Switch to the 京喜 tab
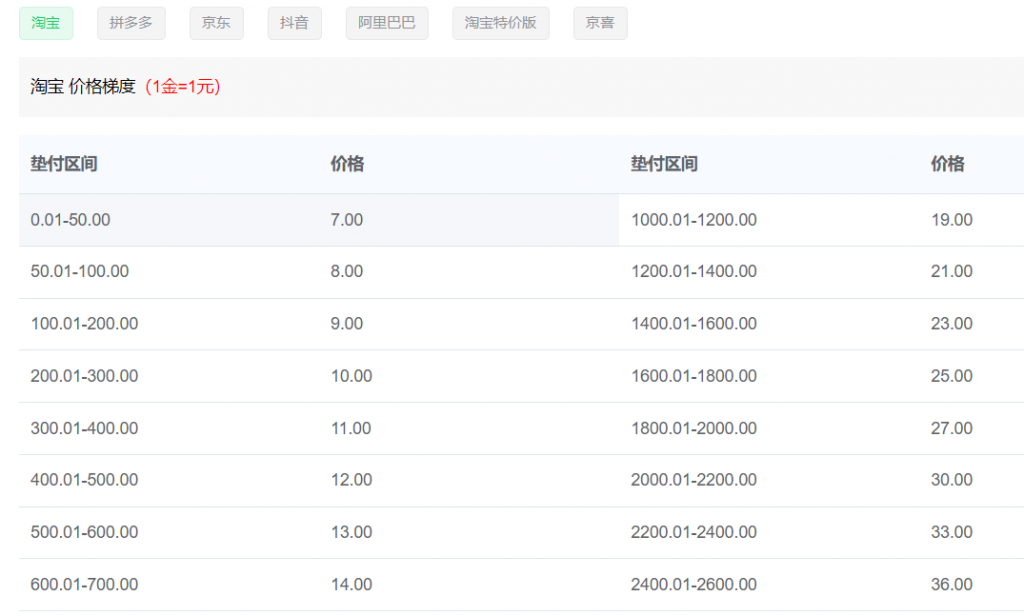Viewport: 1024px width, 616px height. pos(600,23)
